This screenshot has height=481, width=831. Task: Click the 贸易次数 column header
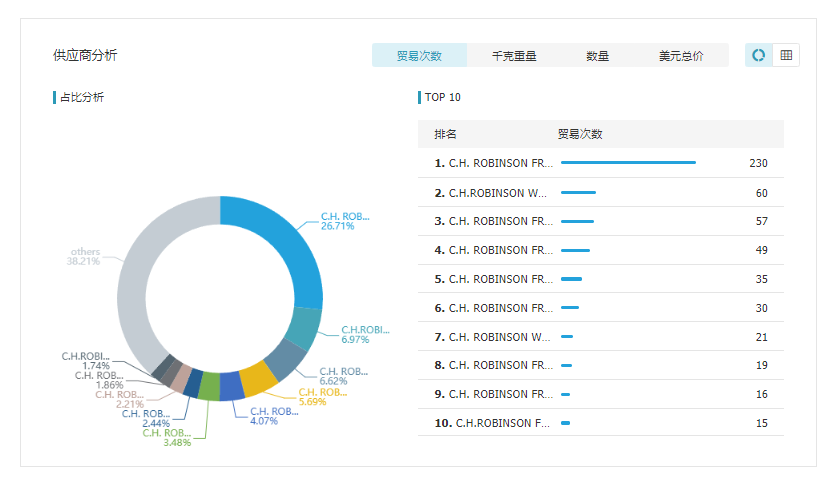pyautogui.click(x=579, y=134)
